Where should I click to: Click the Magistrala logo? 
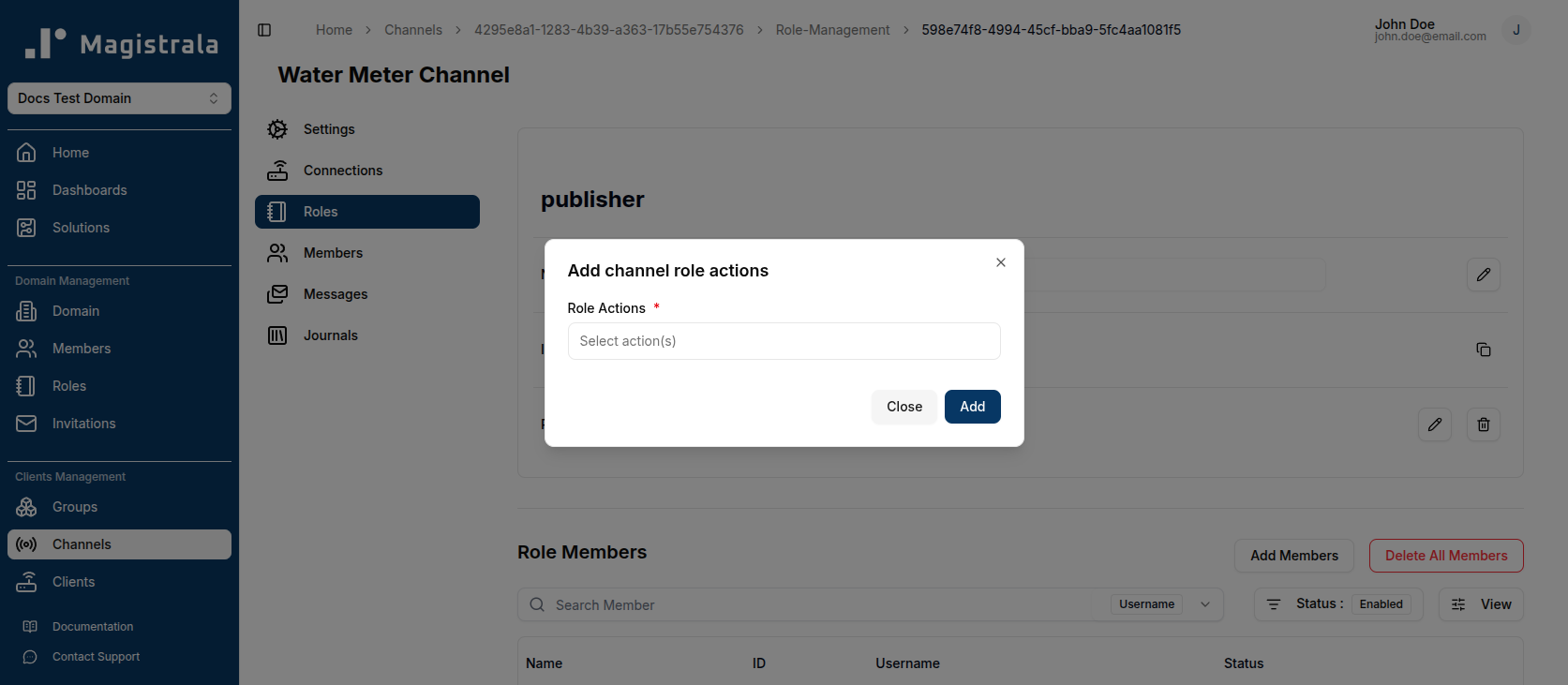tap(121, 43)
